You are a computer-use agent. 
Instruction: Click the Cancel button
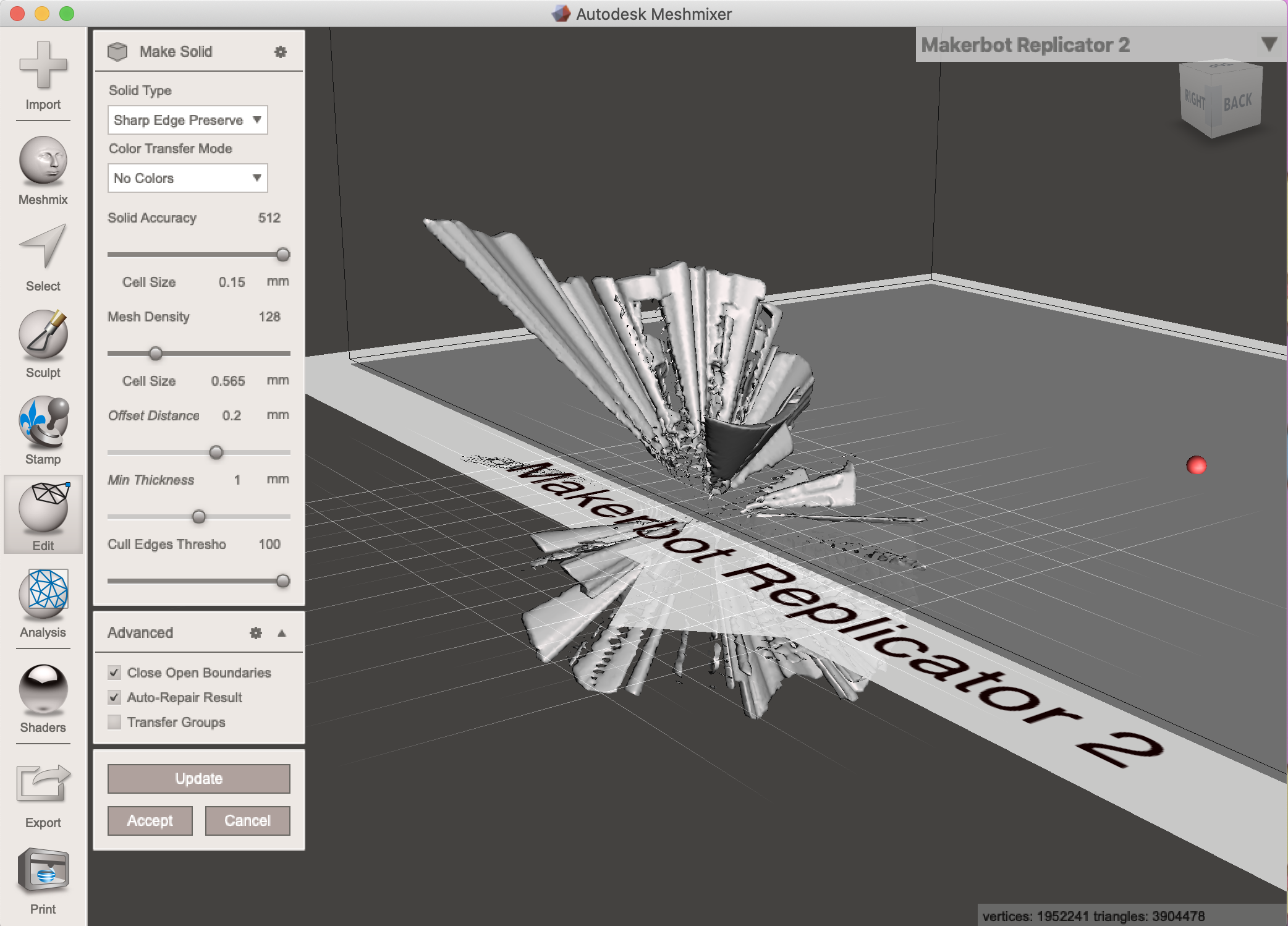pos(248,821)
